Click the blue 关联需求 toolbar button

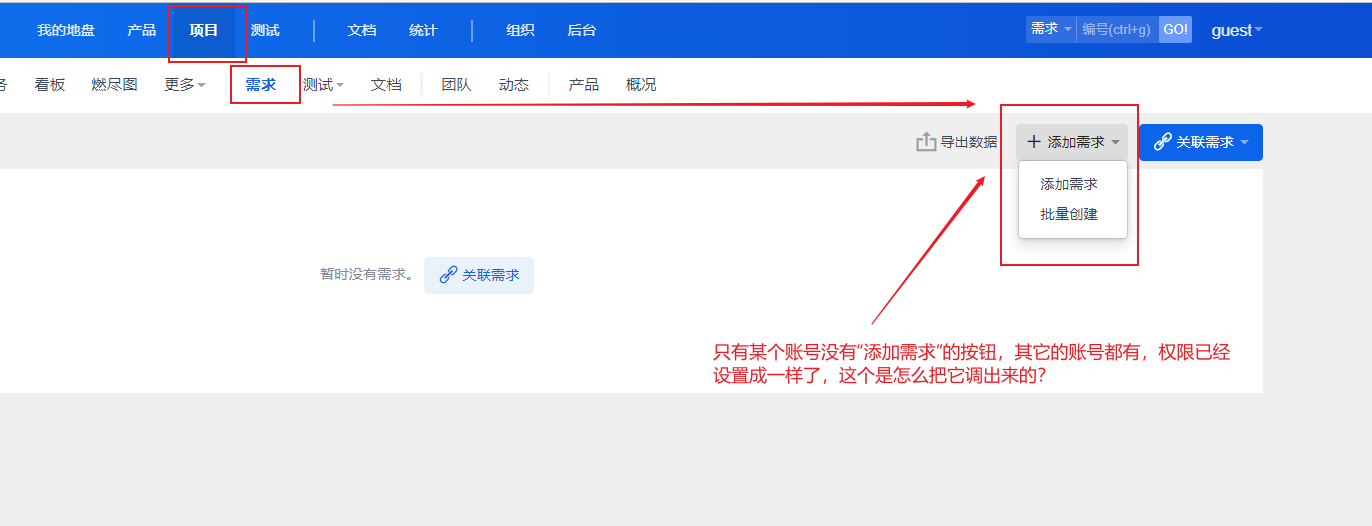1201,142
